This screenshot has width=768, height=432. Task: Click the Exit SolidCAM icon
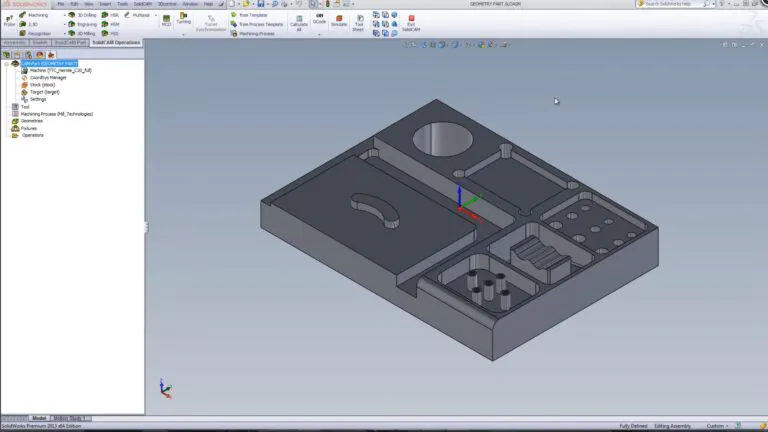411,19
